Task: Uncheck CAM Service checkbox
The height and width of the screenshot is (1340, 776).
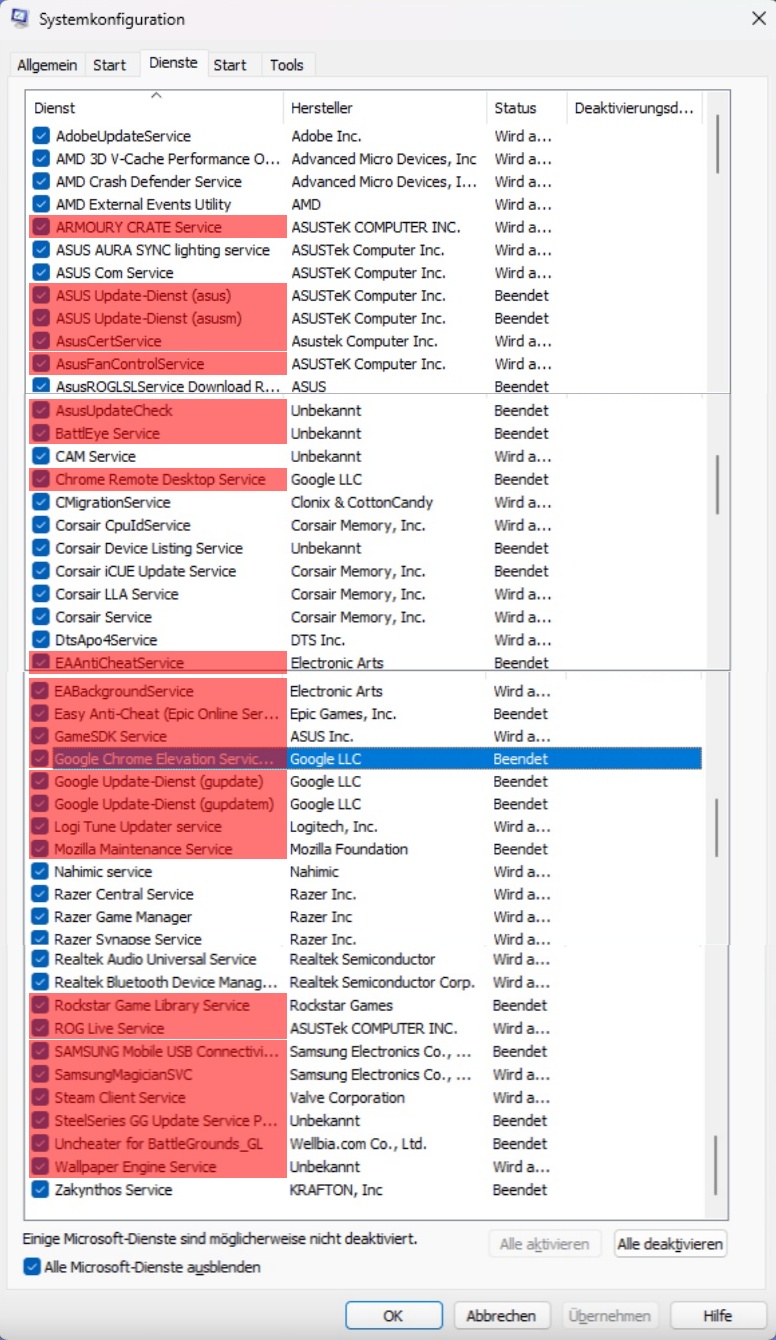Action: coord(41,456)
